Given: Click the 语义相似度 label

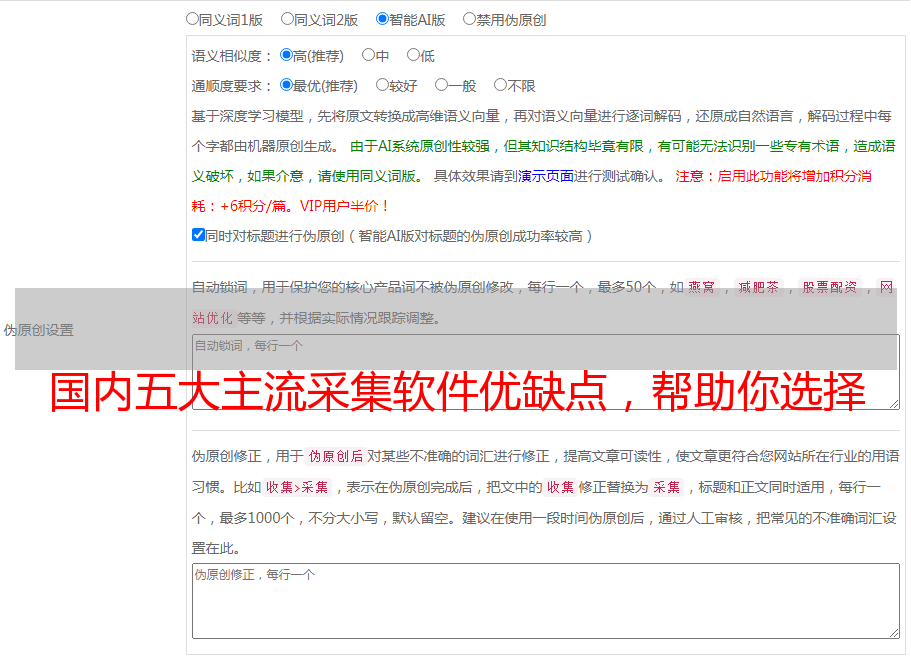Looking at the screenshot, I should (232, 56).
